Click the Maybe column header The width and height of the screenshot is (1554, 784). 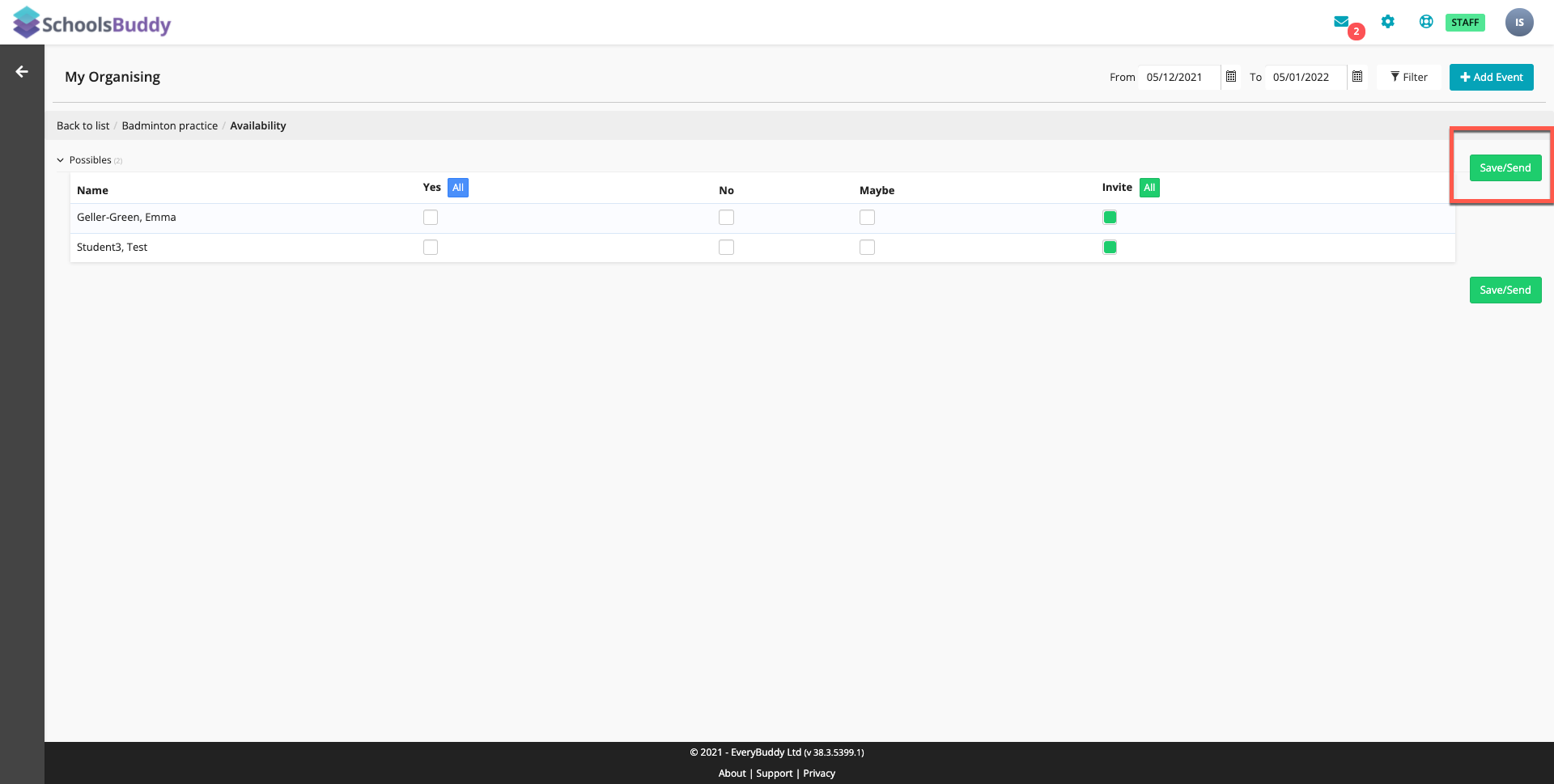pos(877,190)
